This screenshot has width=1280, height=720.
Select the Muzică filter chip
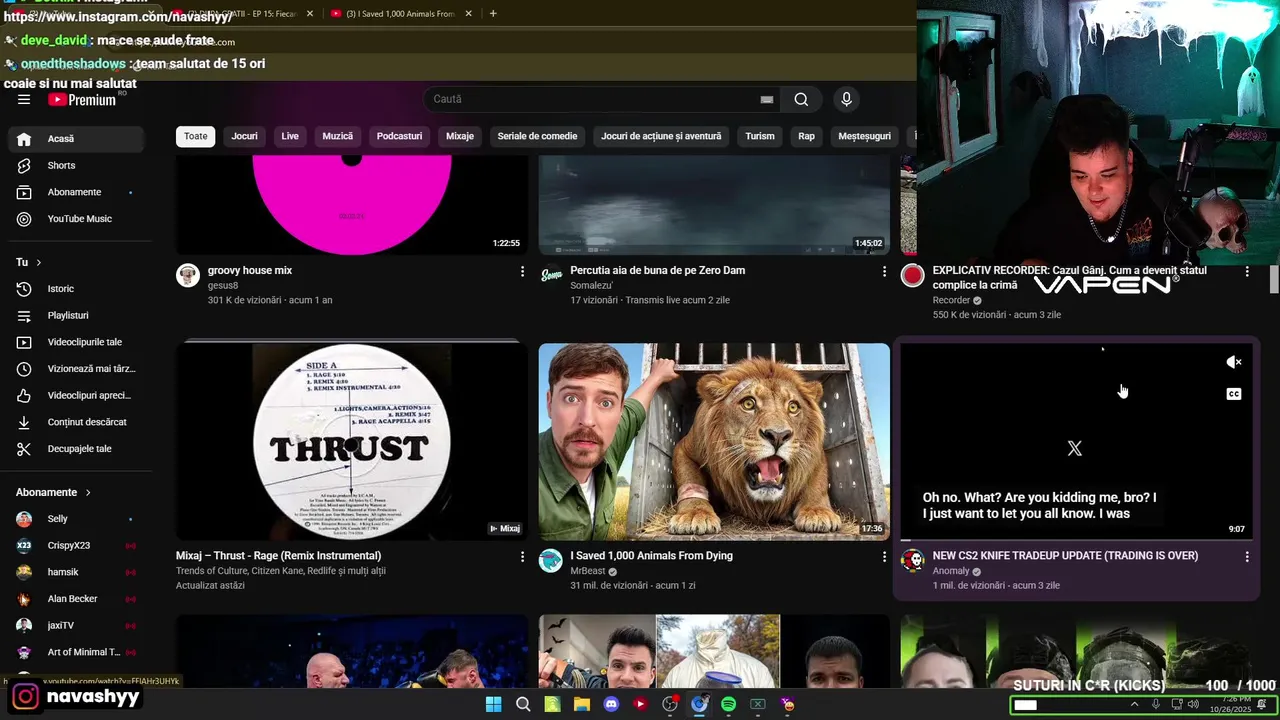[338, 136]
